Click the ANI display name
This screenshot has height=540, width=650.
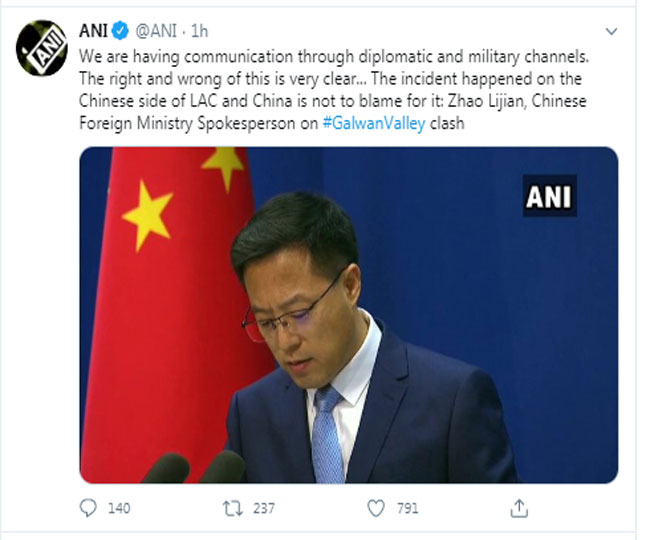[x=93, y=31]
